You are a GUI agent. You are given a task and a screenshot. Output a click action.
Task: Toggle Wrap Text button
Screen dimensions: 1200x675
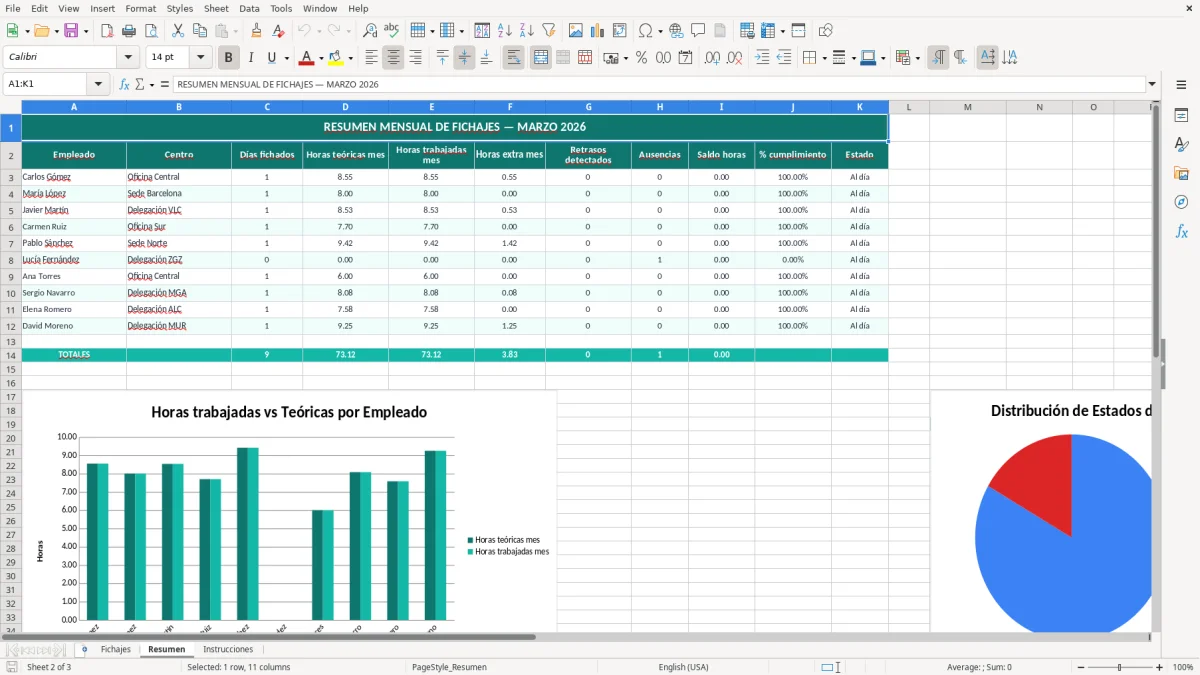[513, 58]
